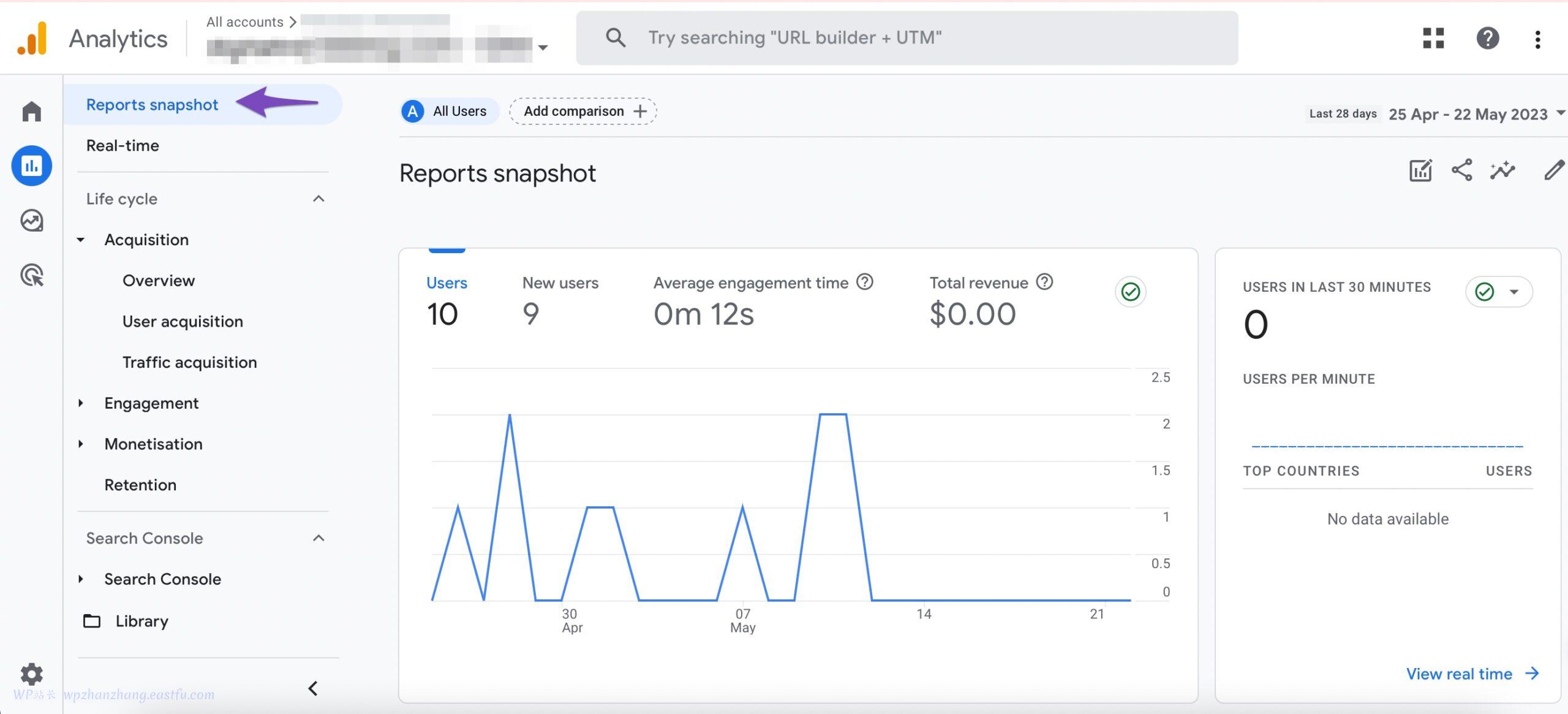
Task: Open the Help icon in the top bar
Action: (1487, 39)
